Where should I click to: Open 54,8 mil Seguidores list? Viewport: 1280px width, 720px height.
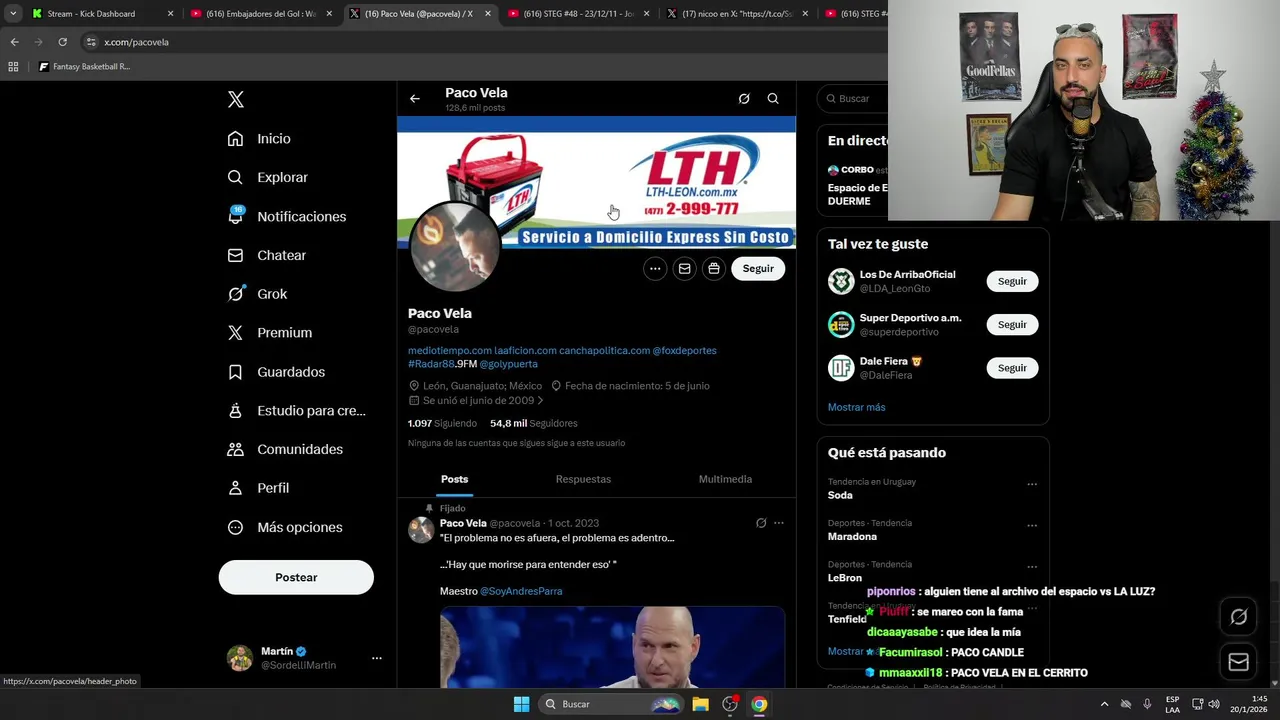[533, 423]
